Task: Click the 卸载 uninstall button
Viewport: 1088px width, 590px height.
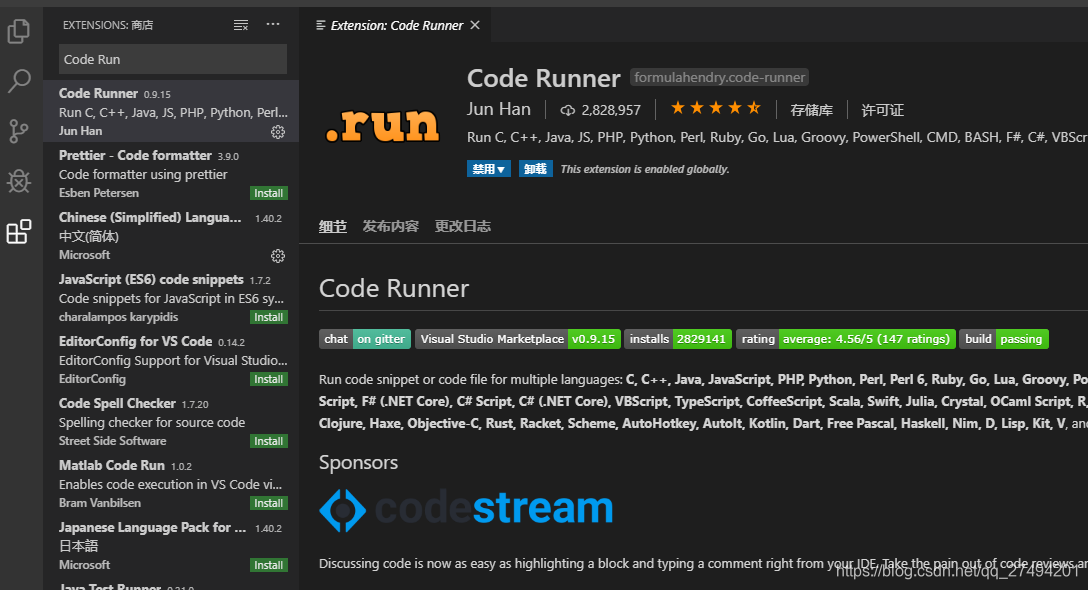Action: (x=536, y=169)
